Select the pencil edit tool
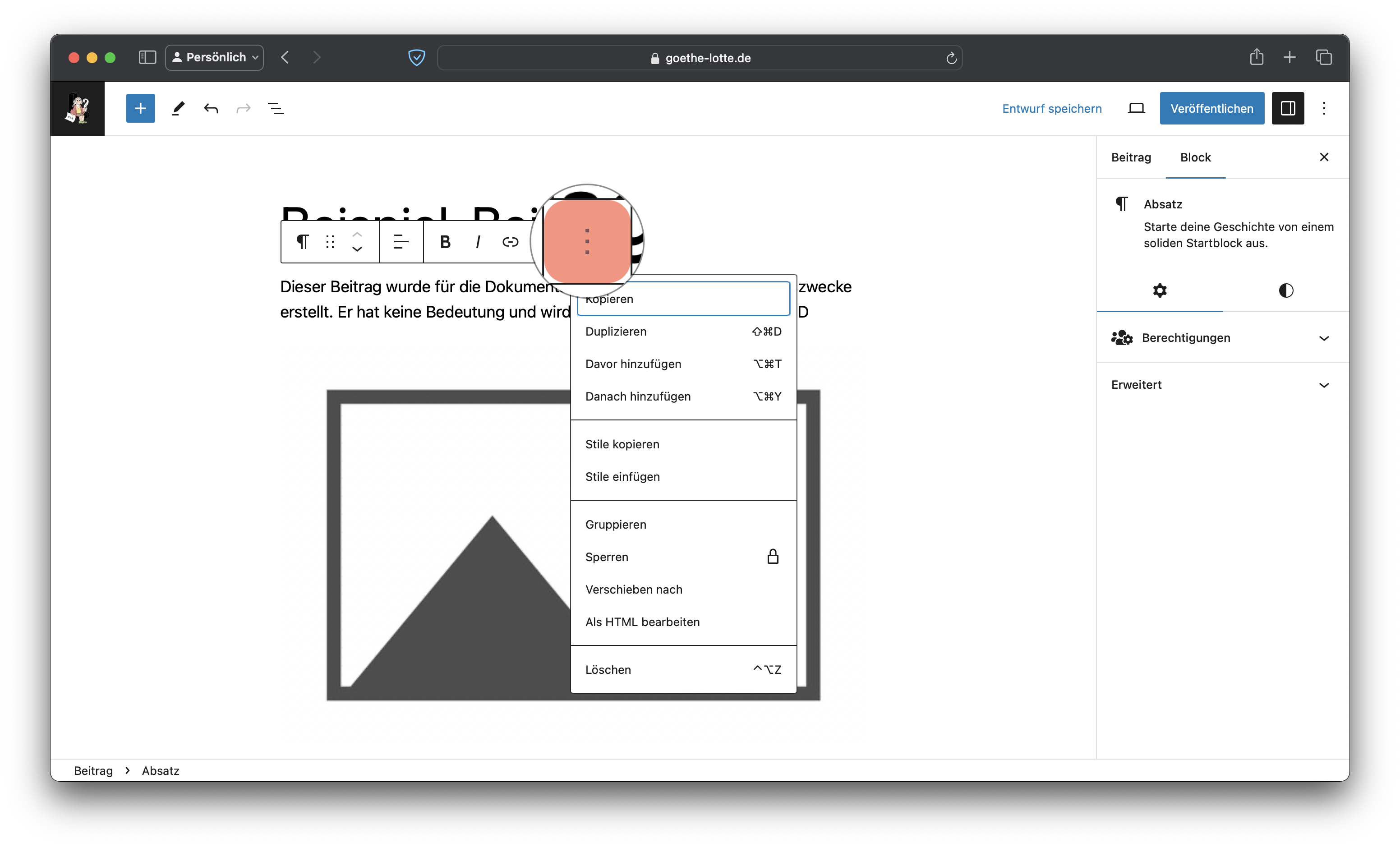Screen dimensions: 1400x848 (x=179, y=108)
